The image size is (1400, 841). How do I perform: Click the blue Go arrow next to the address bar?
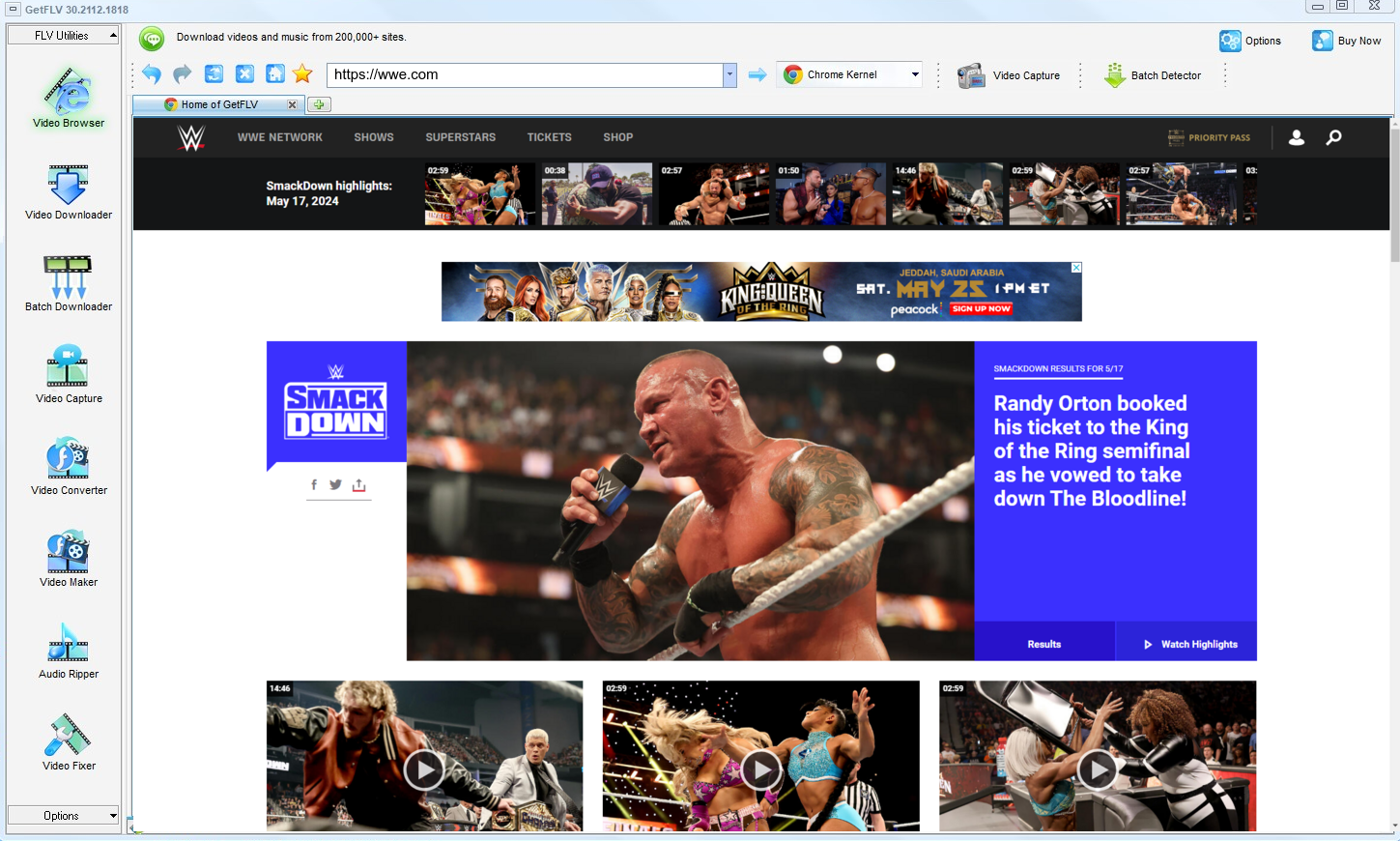point(757,74)
